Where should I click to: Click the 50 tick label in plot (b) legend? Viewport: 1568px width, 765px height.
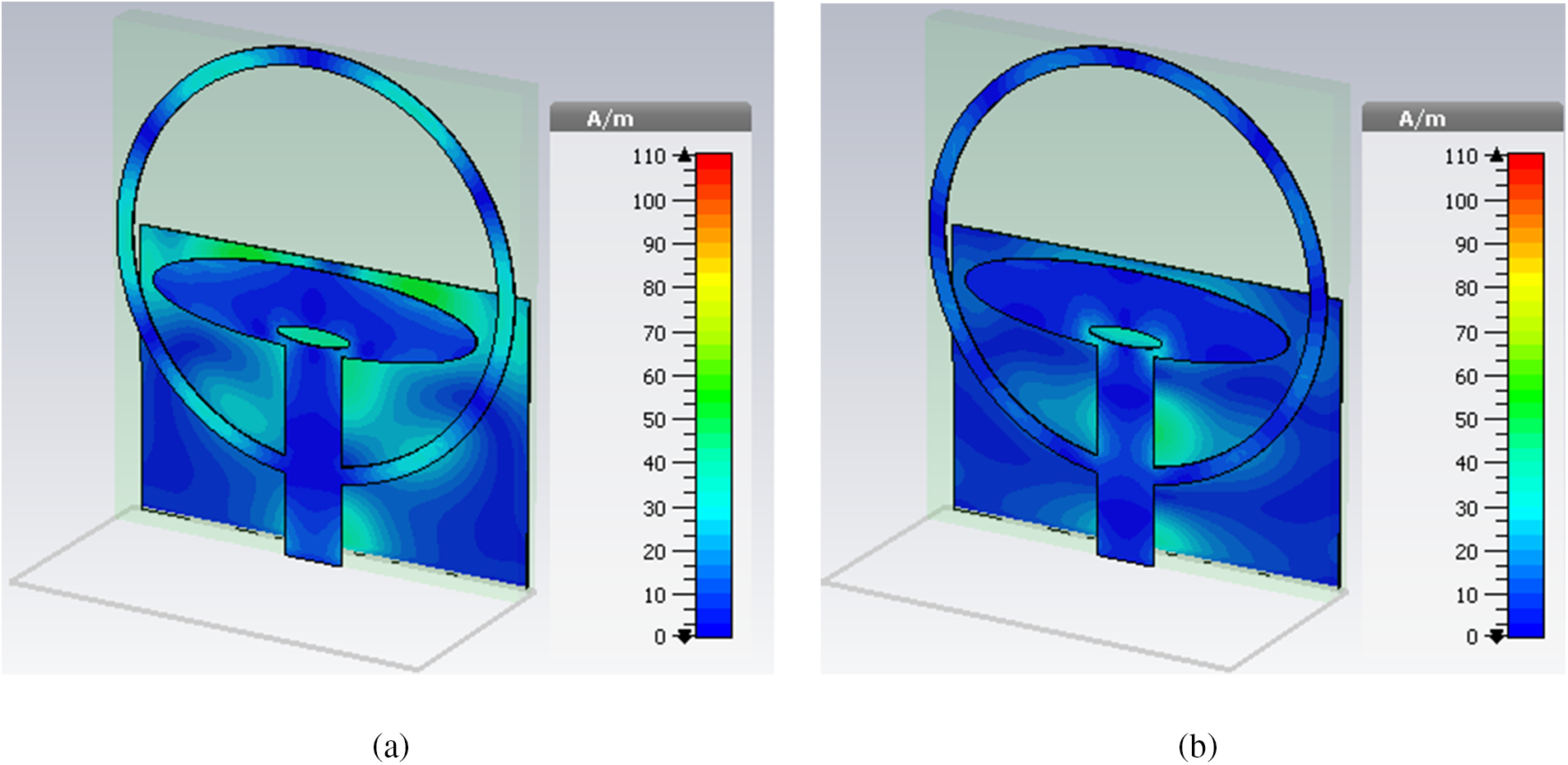[x=1466, y=420]
